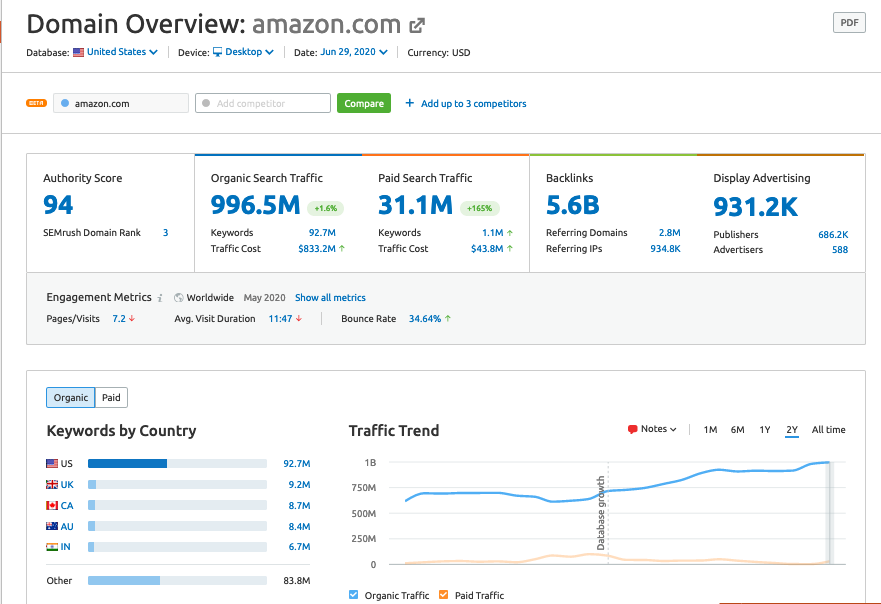Switch to the Organic toggle
Image resolution: width=881 pixels, height=604 pixels.
71,397
